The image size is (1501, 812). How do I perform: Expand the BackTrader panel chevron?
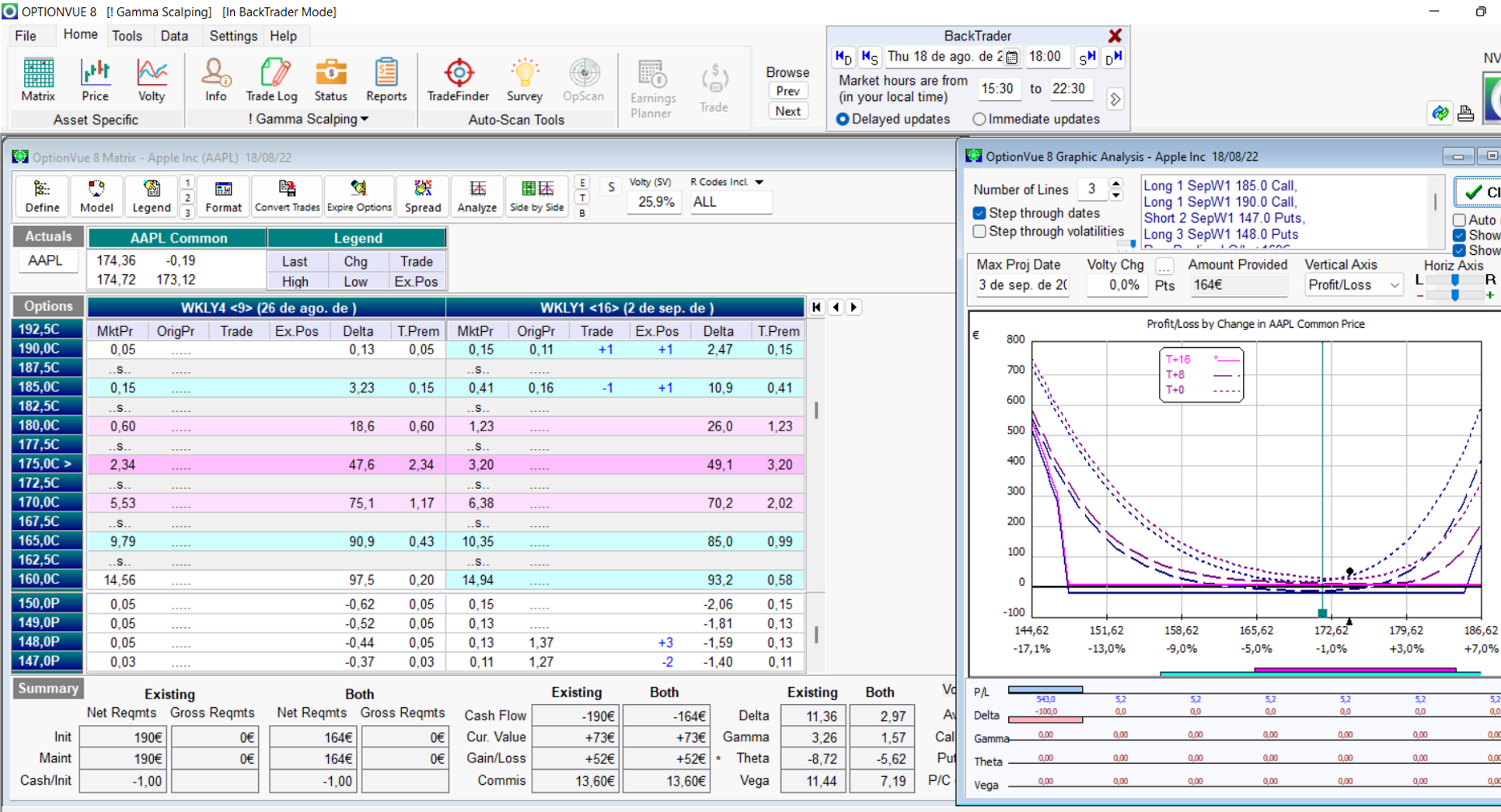coord(1115,99)
